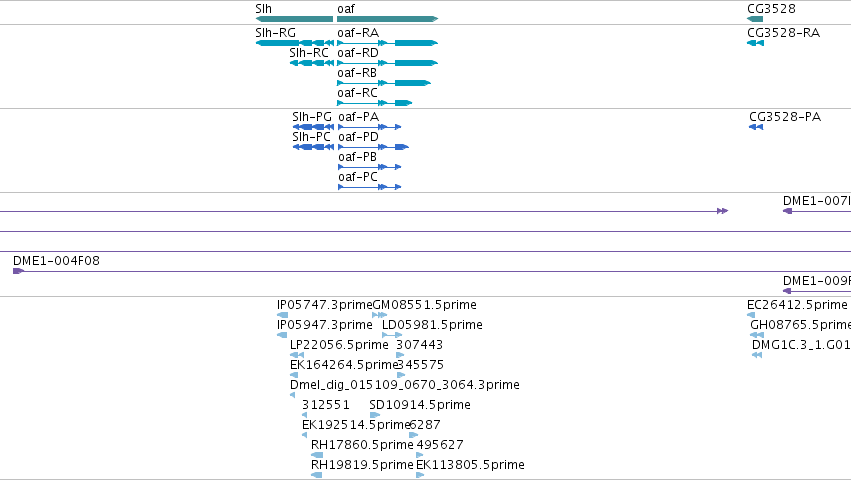Select EST RH17860.5prime
Viewport: 851px width, 480px height.
[x=317, y=456]
